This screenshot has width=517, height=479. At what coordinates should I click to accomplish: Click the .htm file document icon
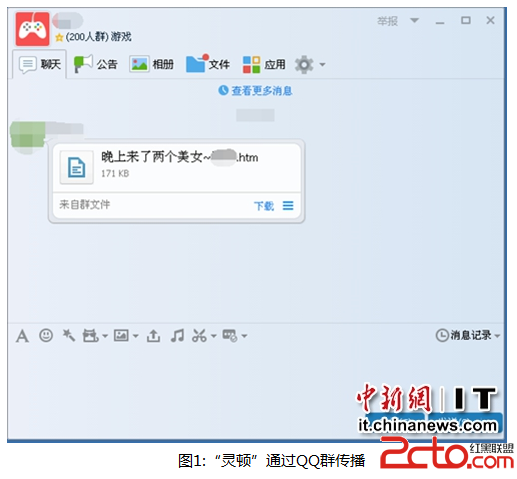tap(77, 167)
